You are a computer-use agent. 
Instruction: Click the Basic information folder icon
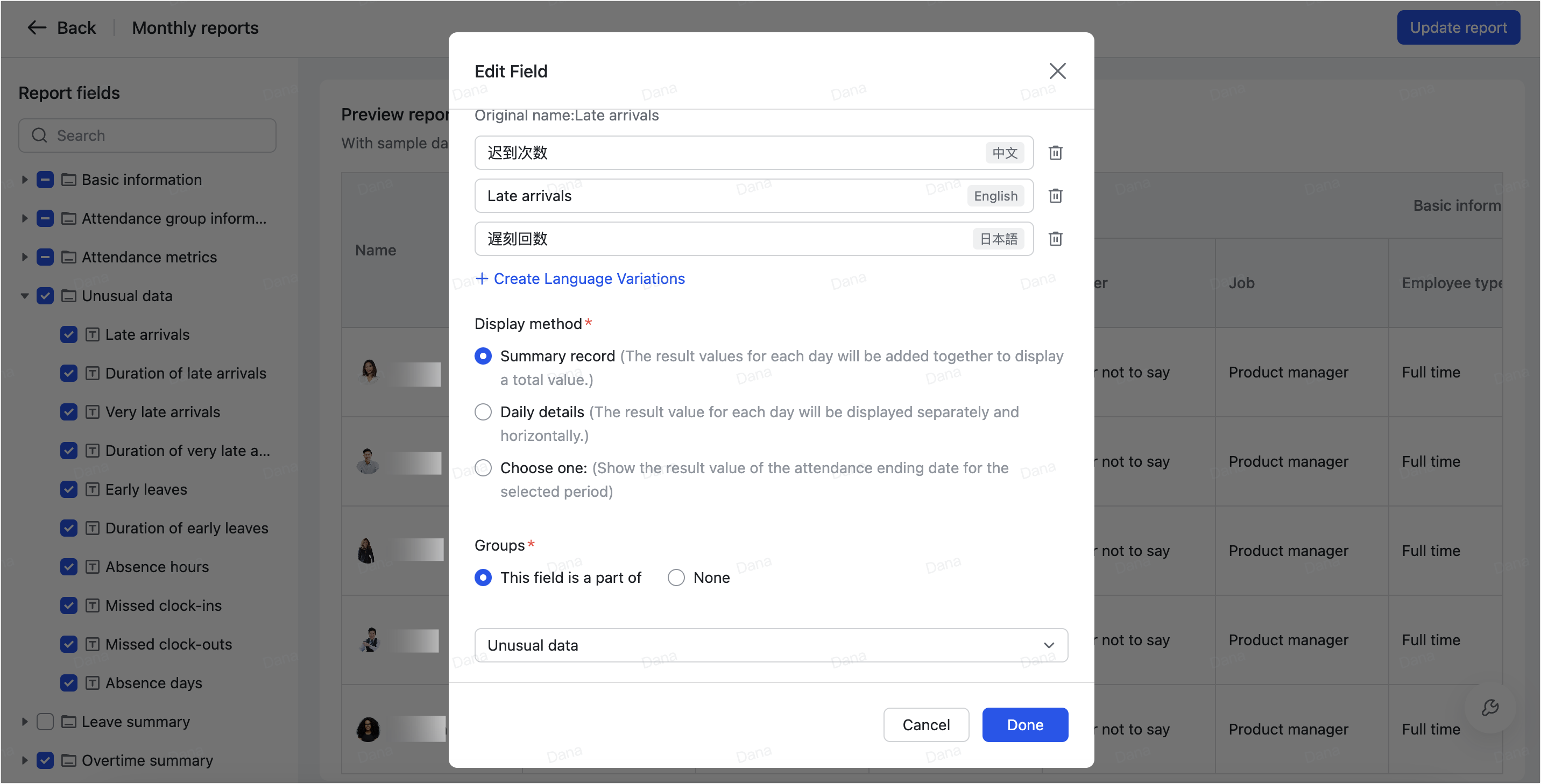pyautogui.click(x=69, y=180)
